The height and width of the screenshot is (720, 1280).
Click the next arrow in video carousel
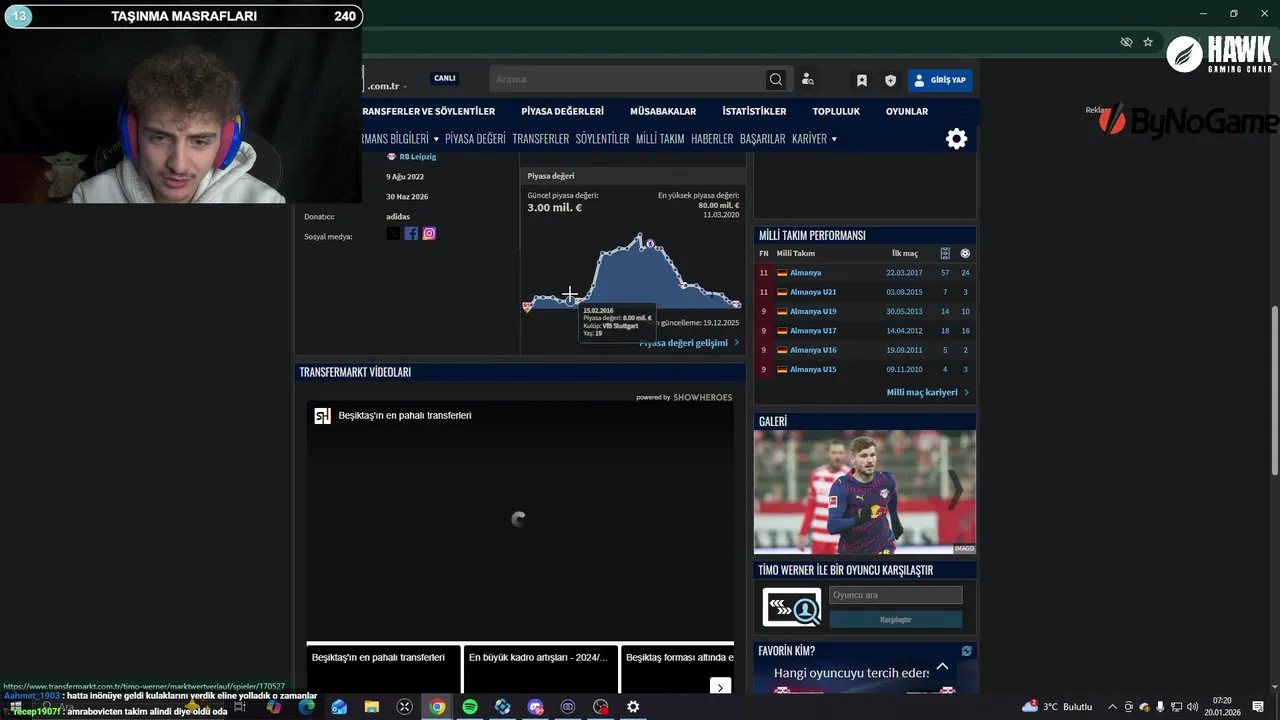pyautogui.click(x=720, y=686)
